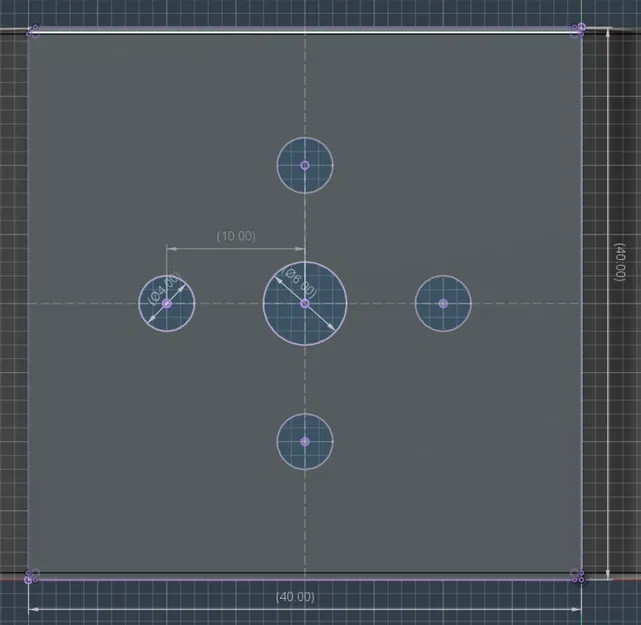The width and height of the screenshot is (641, 625).
Task: Select the vertical (40.00) dimension on right
Action: pos(620,262)
